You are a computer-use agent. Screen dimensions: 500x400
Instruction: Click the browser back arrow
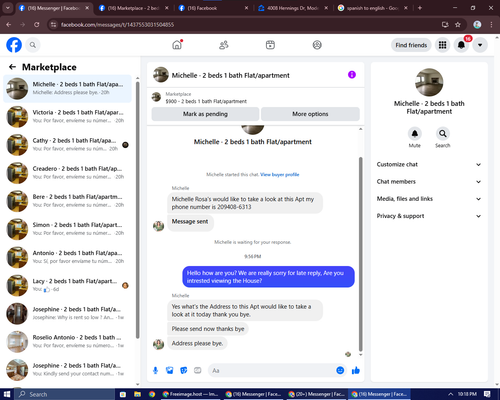(9, 24)
